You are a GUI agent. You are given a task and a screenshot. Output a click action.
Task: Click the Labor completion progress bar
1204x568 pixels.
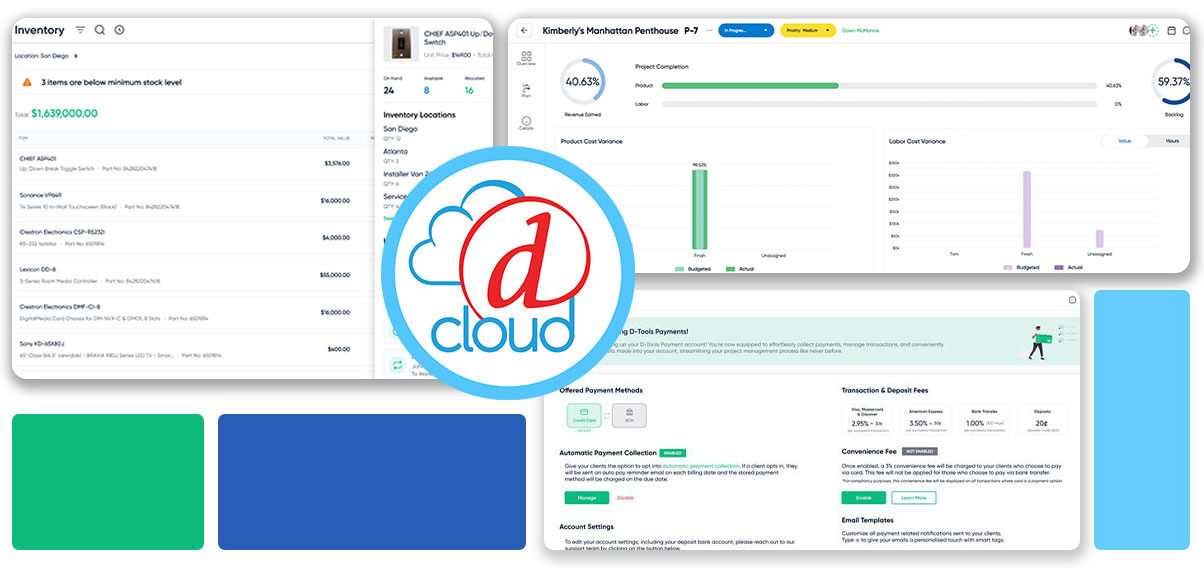880,104
